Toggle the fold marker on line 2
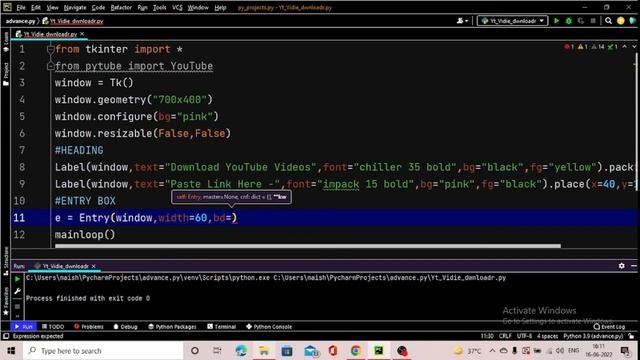640x360 pixels. click(x=50, y=66)
